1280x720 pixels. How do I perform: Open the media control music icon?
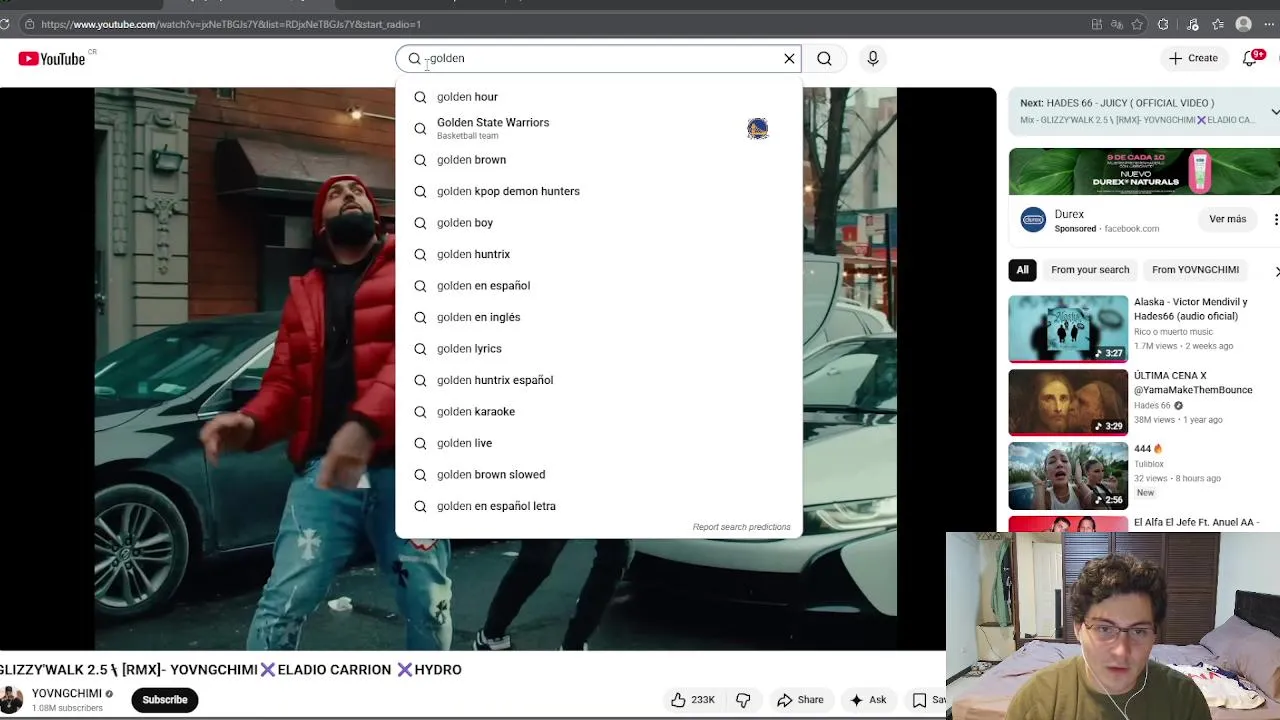point(1192,24)
